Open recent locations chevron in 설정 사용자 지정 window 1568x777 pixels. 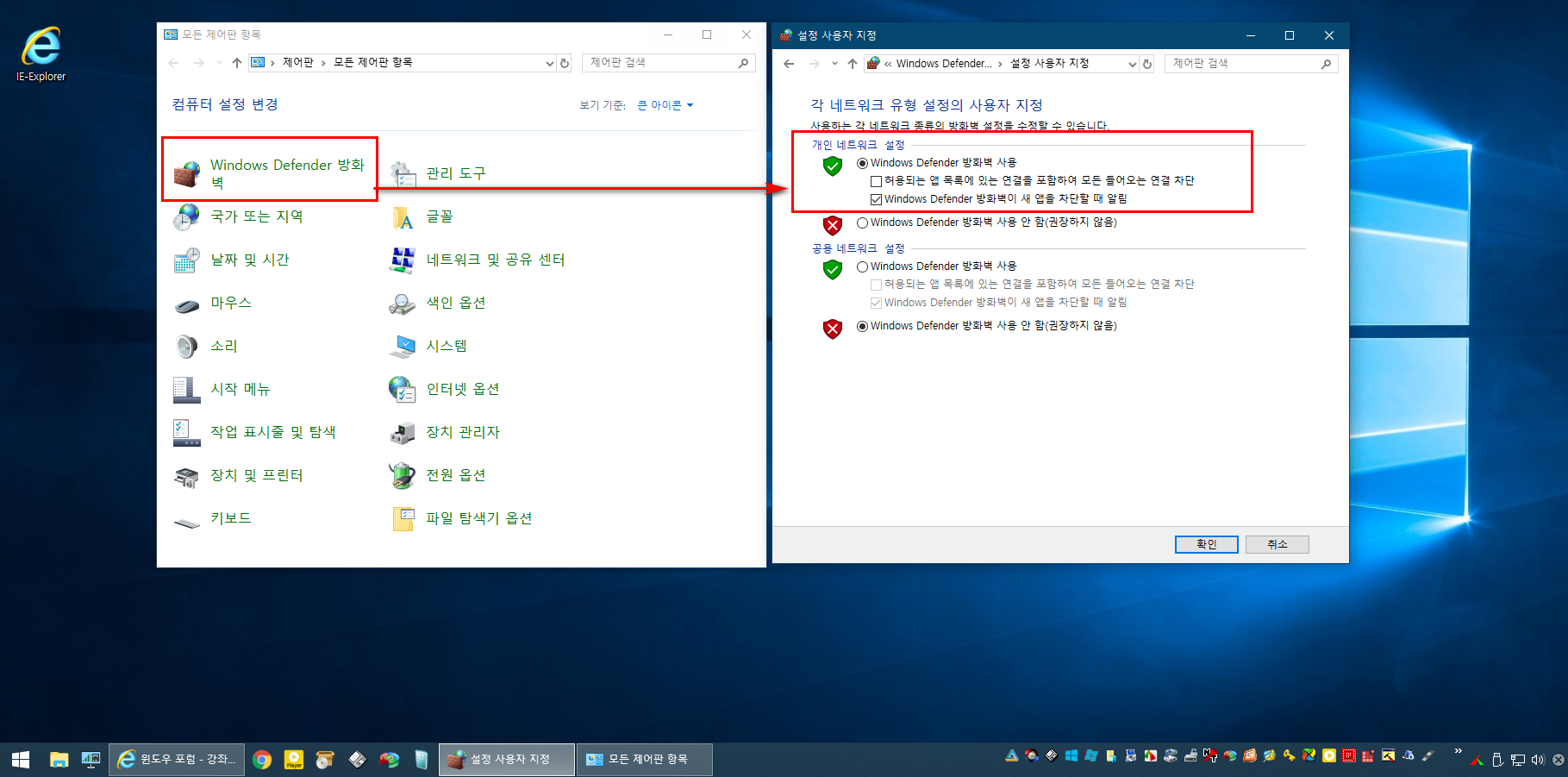point(834,64)
